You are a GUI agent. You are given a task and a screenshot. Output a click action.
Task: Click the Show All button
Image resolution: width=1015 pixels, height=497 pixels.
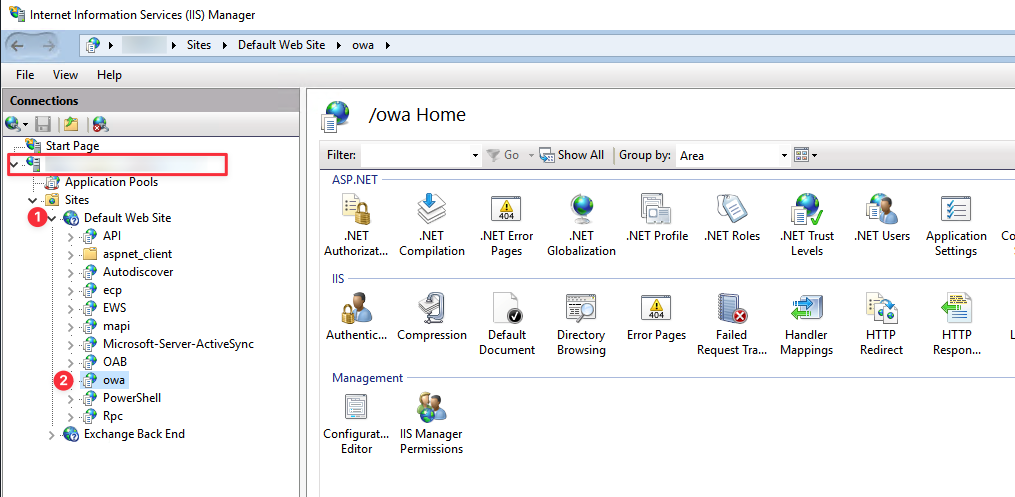[572, 155]
